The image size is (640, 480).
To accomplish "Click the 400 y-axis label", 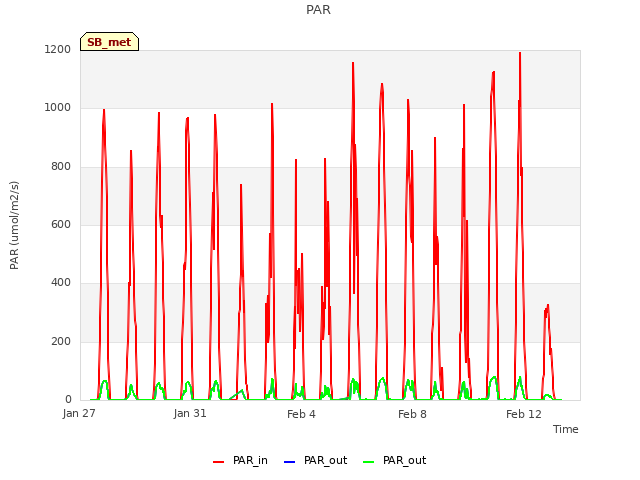I will tap(61, 282).
